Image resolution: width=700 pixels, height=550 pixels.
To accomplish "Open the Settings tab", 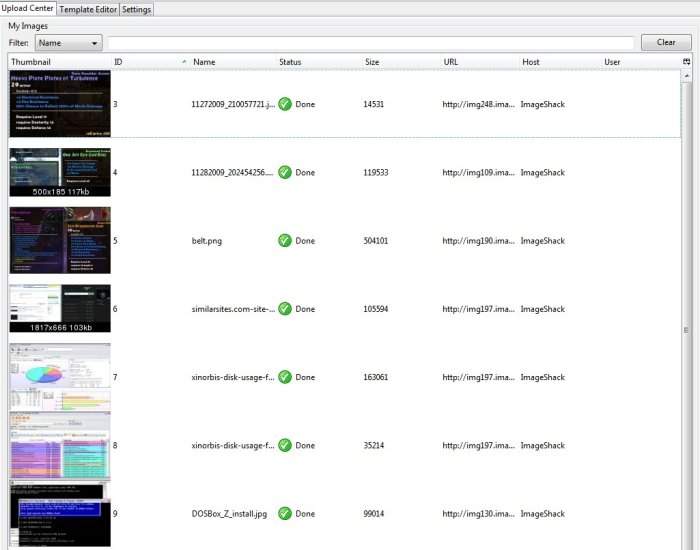I will tap(137, 9).
